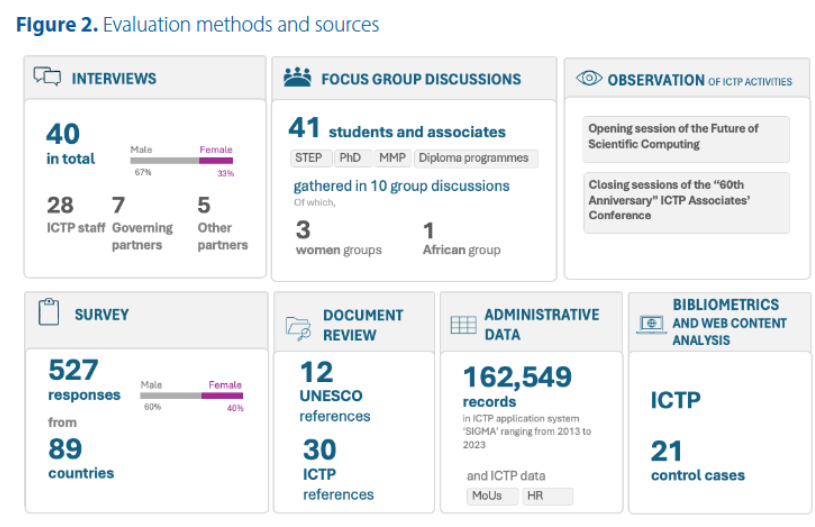
Task: Select the STEP programme tag
Action: 309,158
